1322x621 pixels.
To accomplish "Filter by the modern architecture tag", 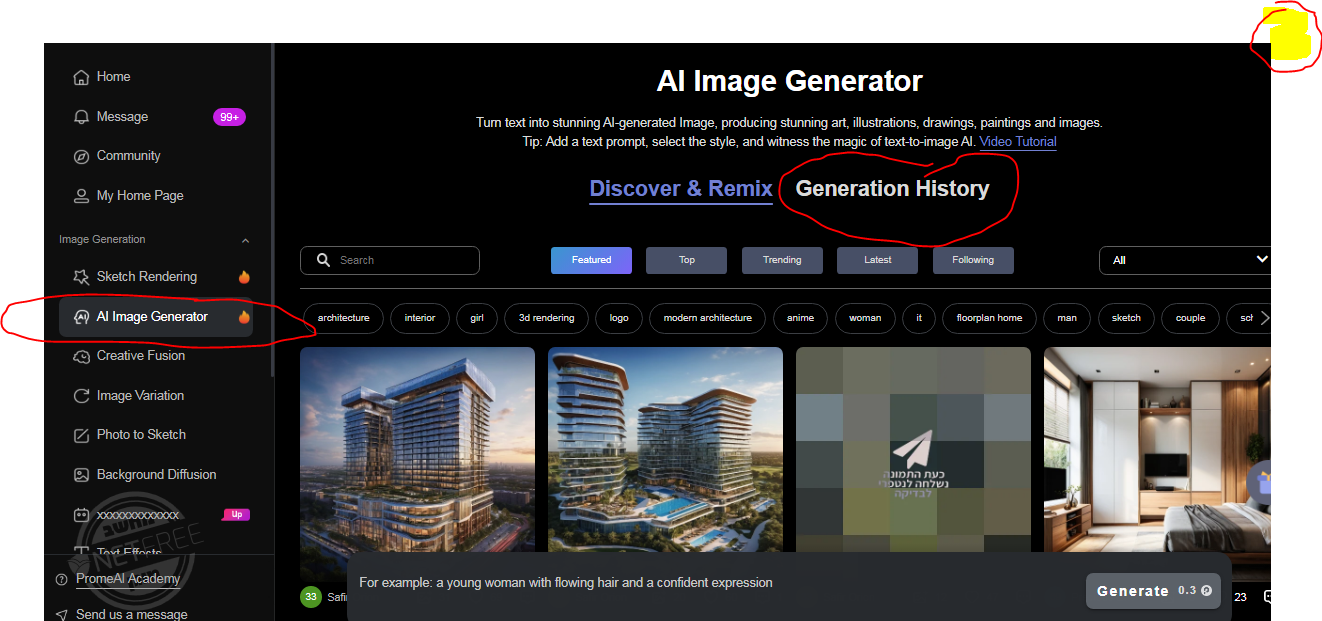I will tap(708, 318).
